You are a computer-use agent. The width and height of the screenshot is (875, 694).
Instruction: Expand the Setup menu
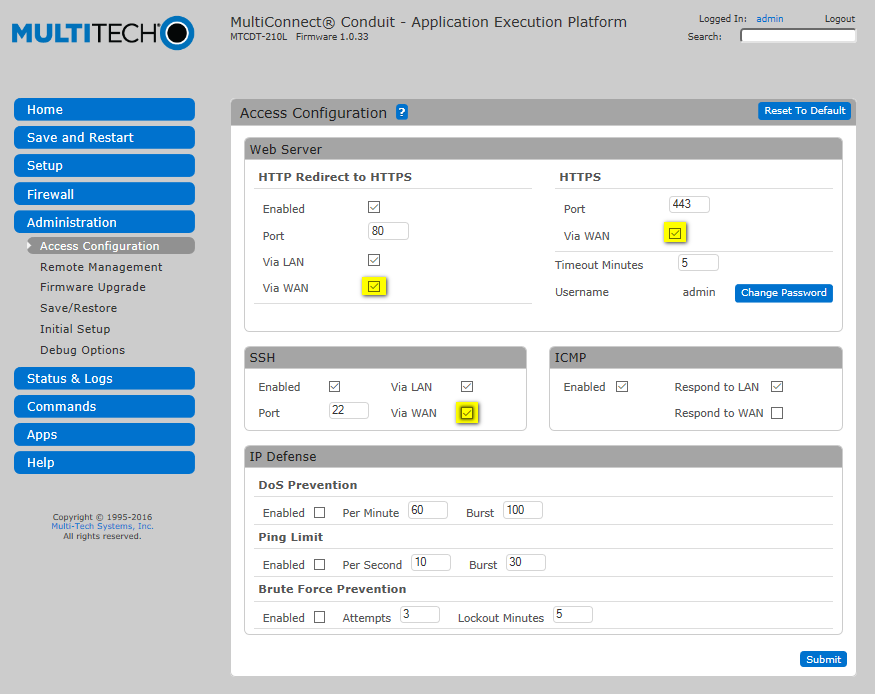tap(104, 166)
